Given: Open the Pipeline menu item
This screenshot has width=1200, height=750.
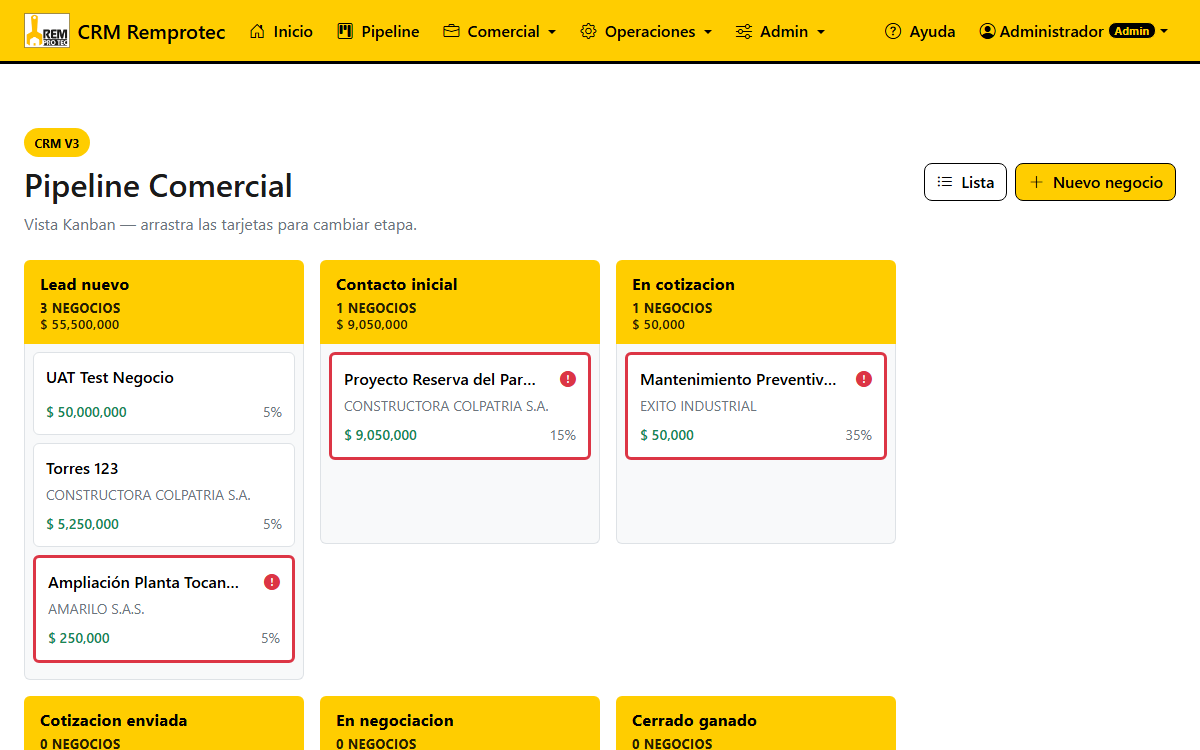Looking at the screenshot, I should coord(379,31).
